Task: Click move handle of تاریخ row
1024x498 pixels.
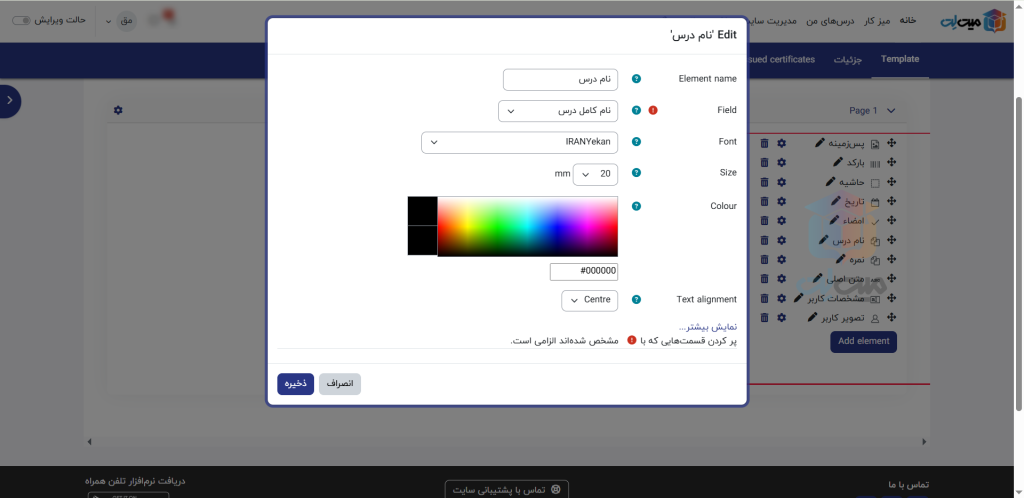Action: tap(891, 202)
